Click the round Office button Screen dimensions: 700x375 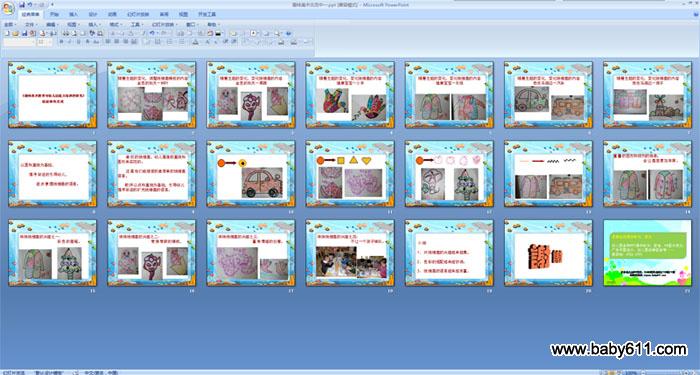[8, 8]
